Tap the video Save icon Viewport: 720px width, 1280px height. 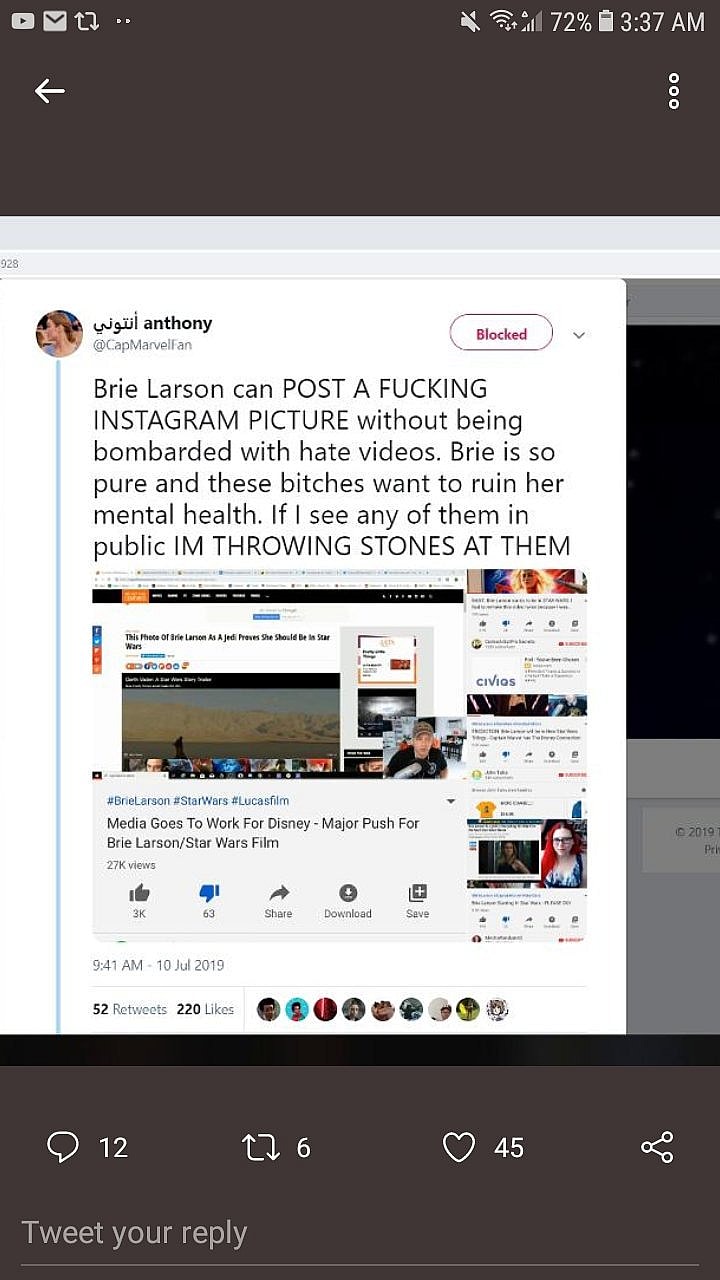coord(418,893)
